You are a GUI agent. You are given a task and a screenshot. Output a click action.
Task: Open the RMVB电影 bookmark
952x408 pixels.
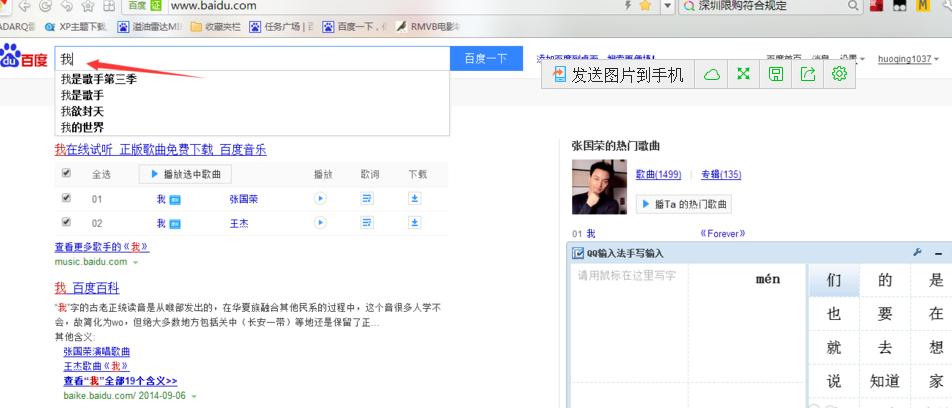coord(428,26)
